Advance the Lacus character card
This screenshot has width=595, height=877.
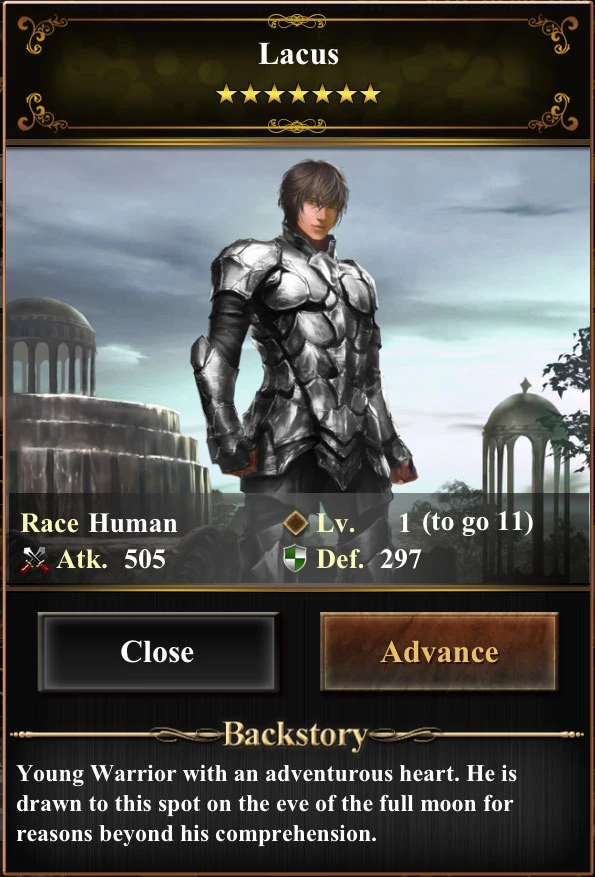coord(439,652)
